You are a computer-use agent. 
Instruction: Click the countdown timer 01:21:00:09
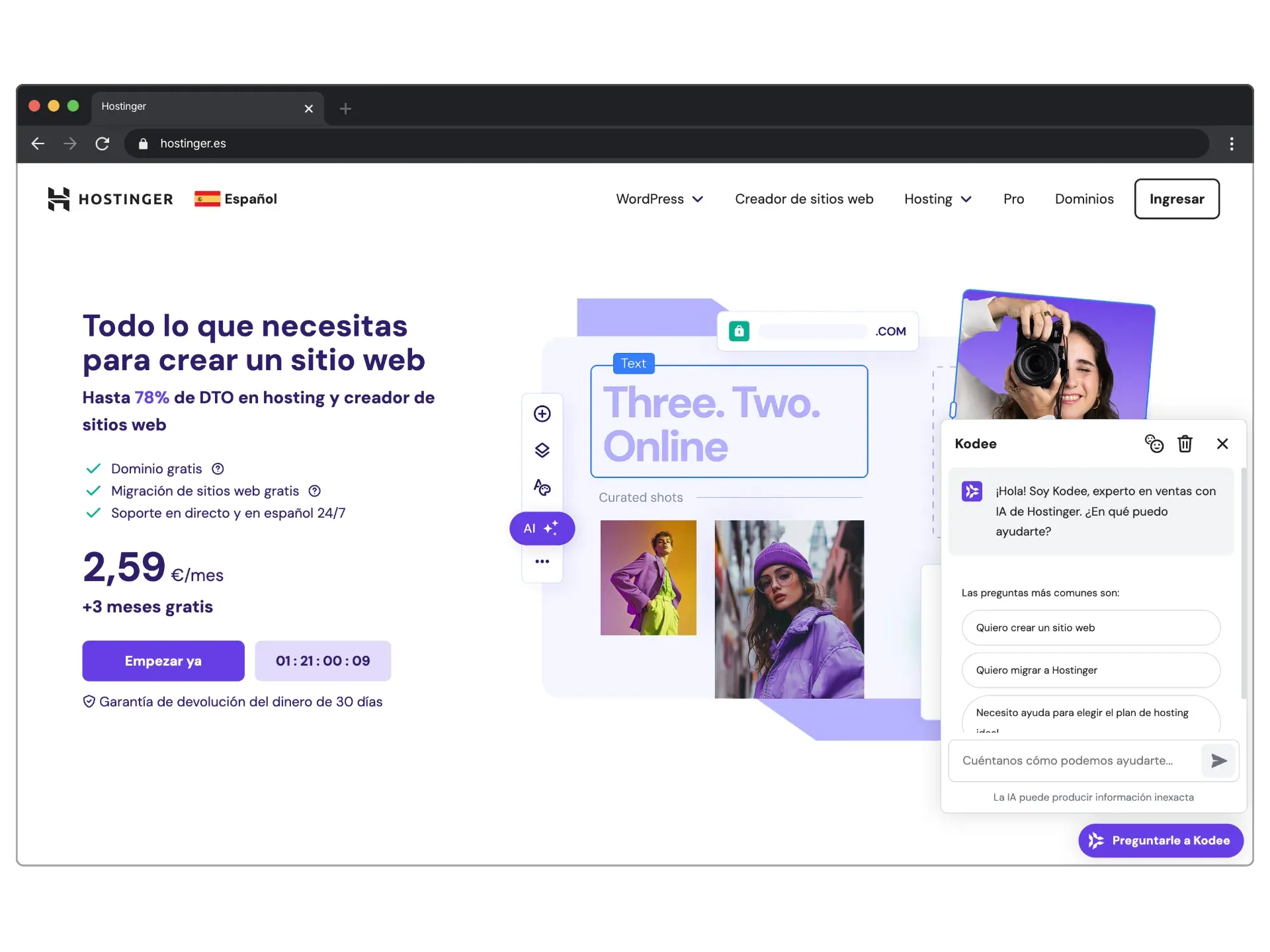323,661
